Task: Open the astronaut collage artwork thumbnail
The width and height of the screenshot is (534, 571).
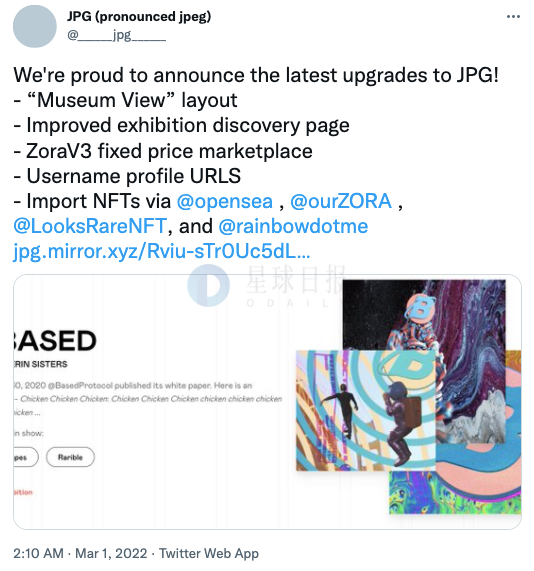Action: tap(366, 411)
